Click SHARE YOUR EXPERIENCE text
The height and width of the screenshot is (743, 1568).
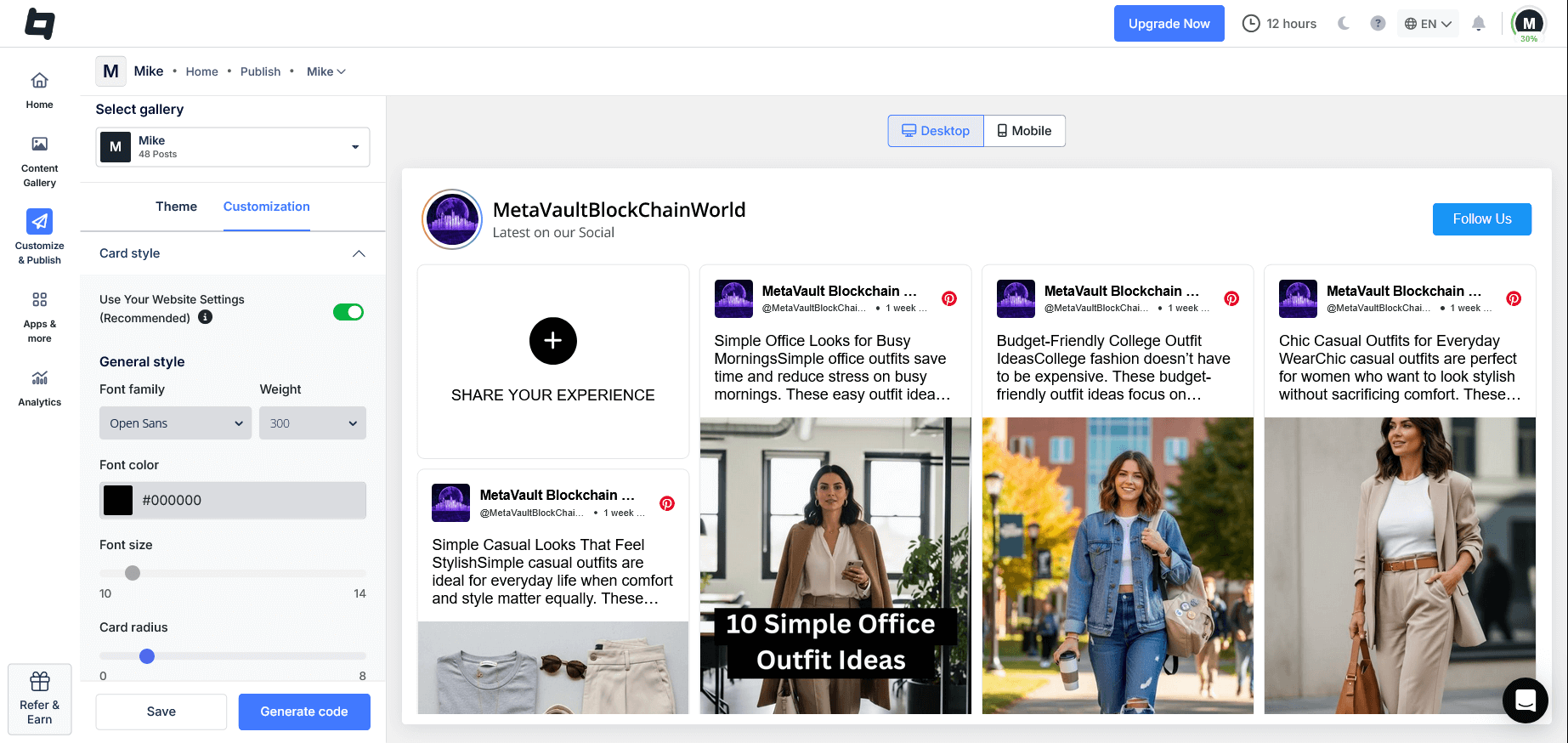coord(553,395)
